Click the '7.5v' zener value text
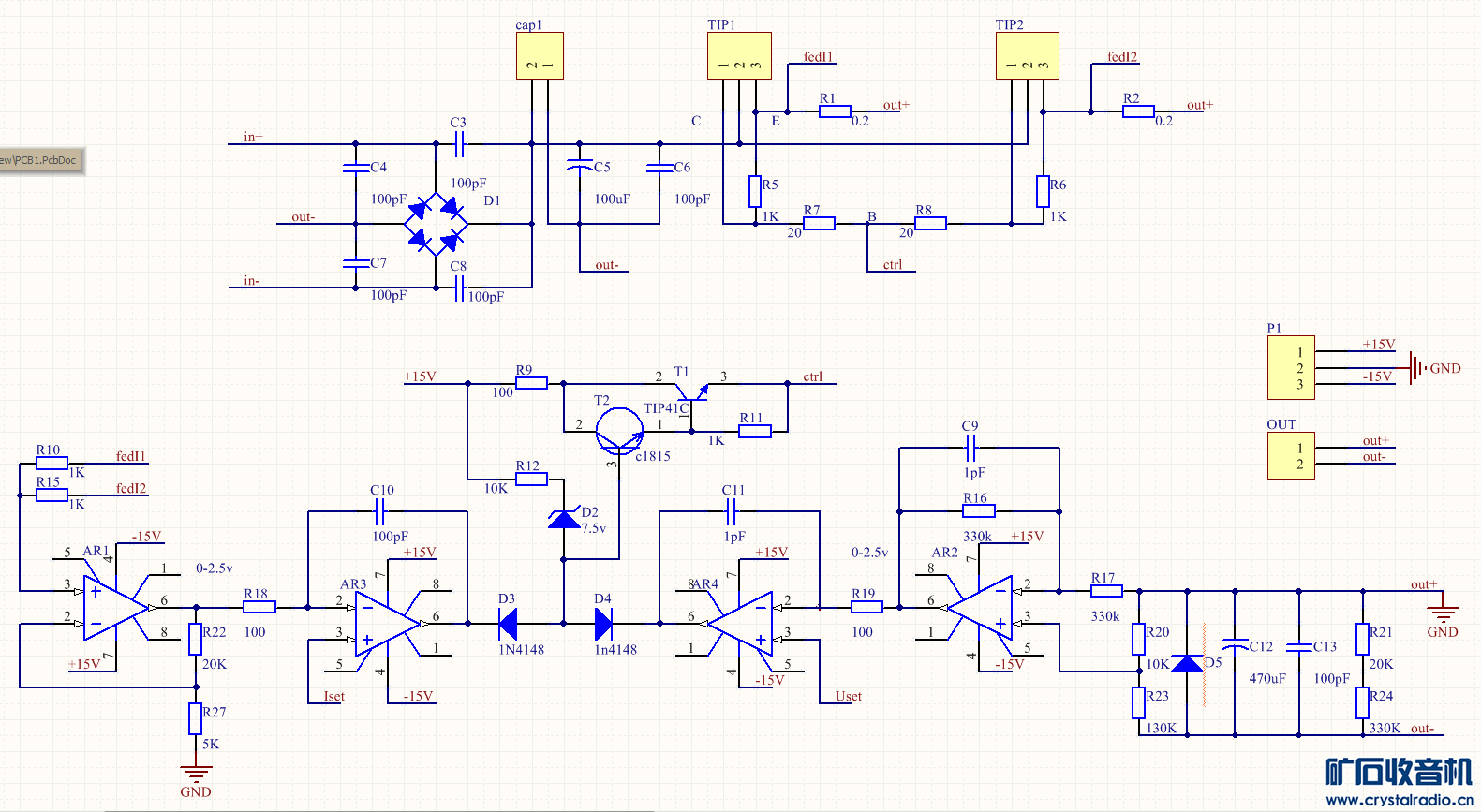This screenshot has width=1481, height=812. [x=594, y=528]
